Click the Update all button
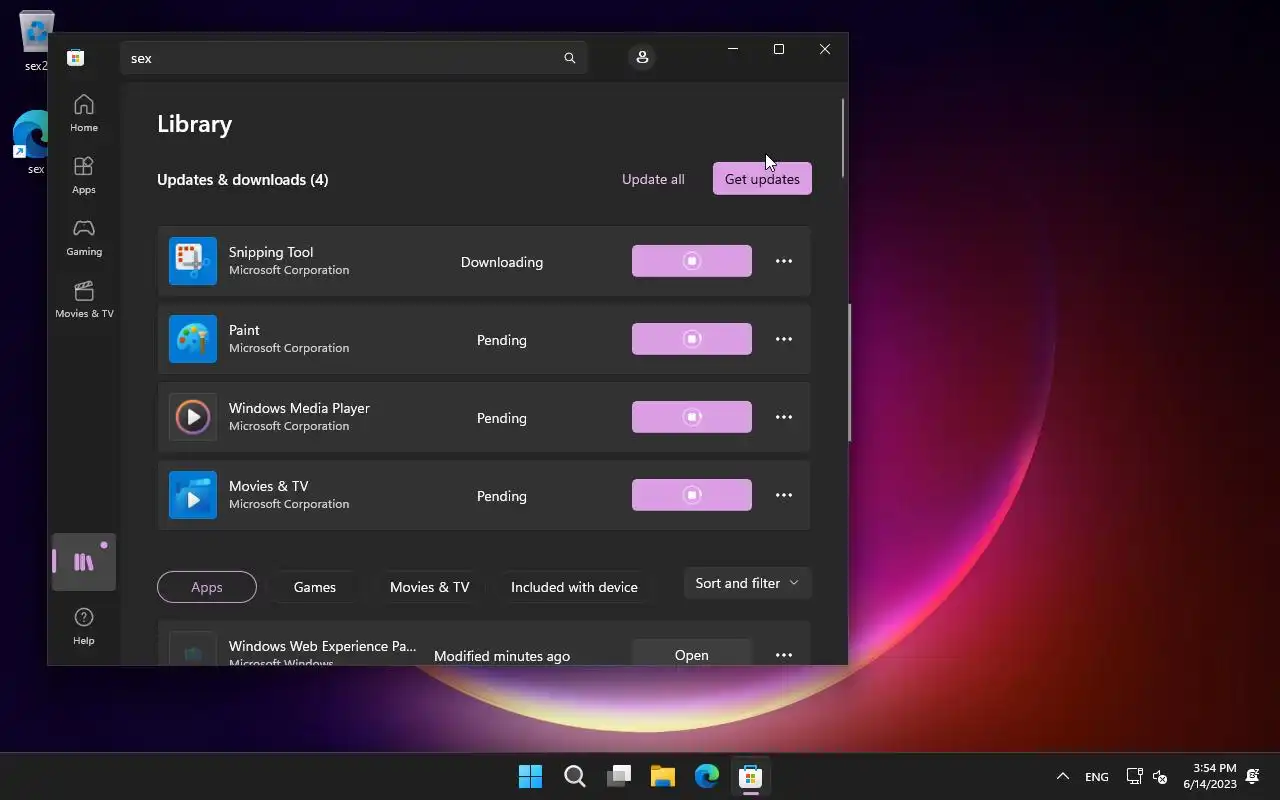The height and width of the screenshot is (800, 1280). click(x=653, y=179)
